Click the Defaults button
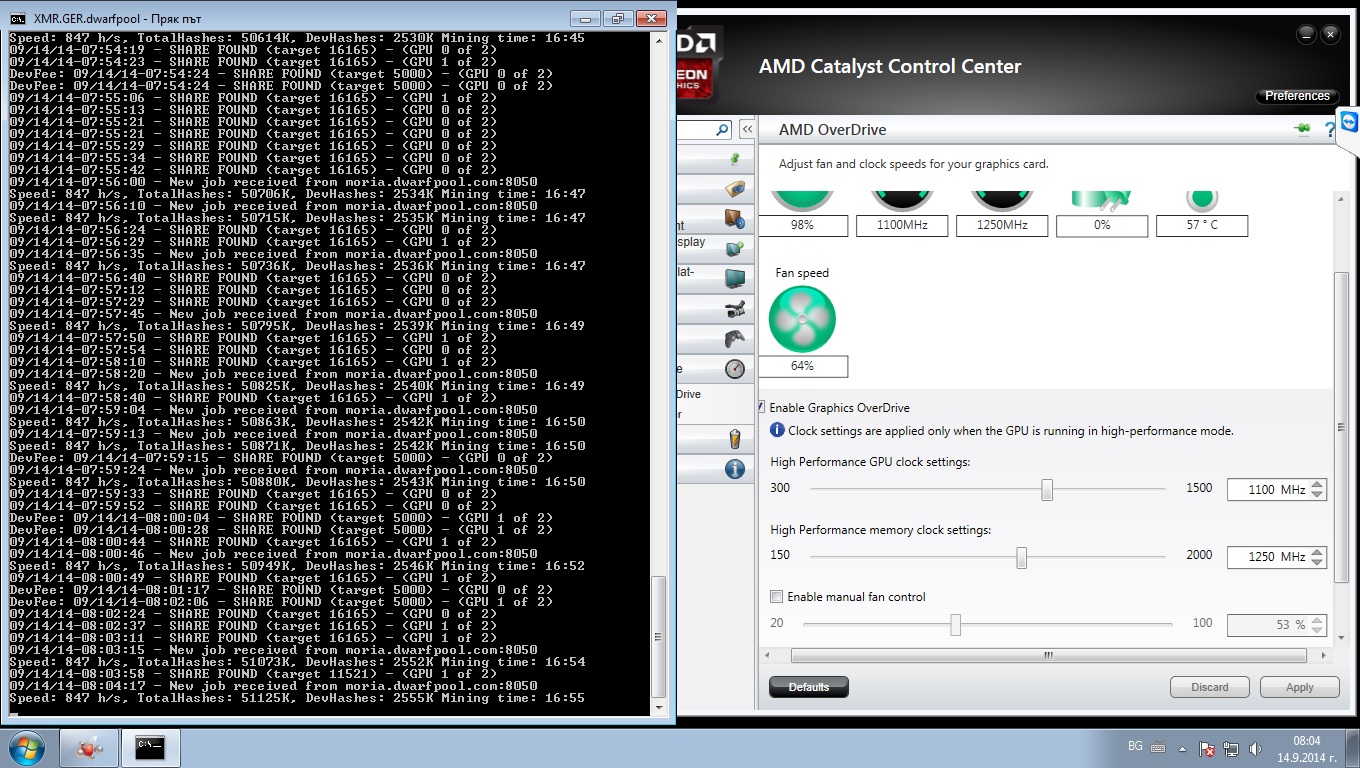This screenshot has width=1360, height=768. pos(809,687)
